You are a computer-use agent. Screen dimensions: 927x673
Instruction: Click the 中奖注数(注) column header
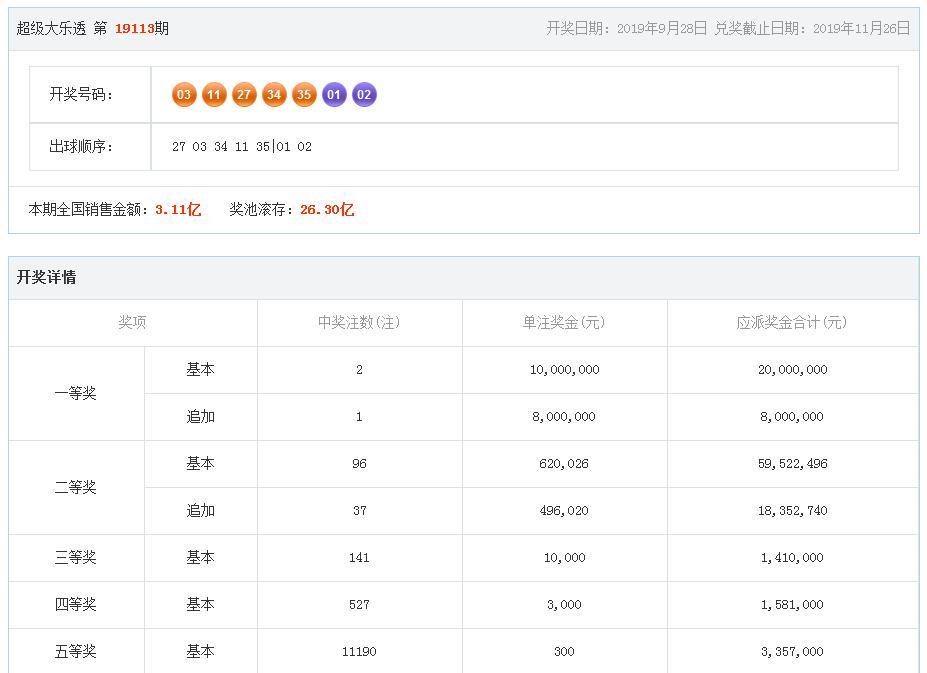[359, 322]
